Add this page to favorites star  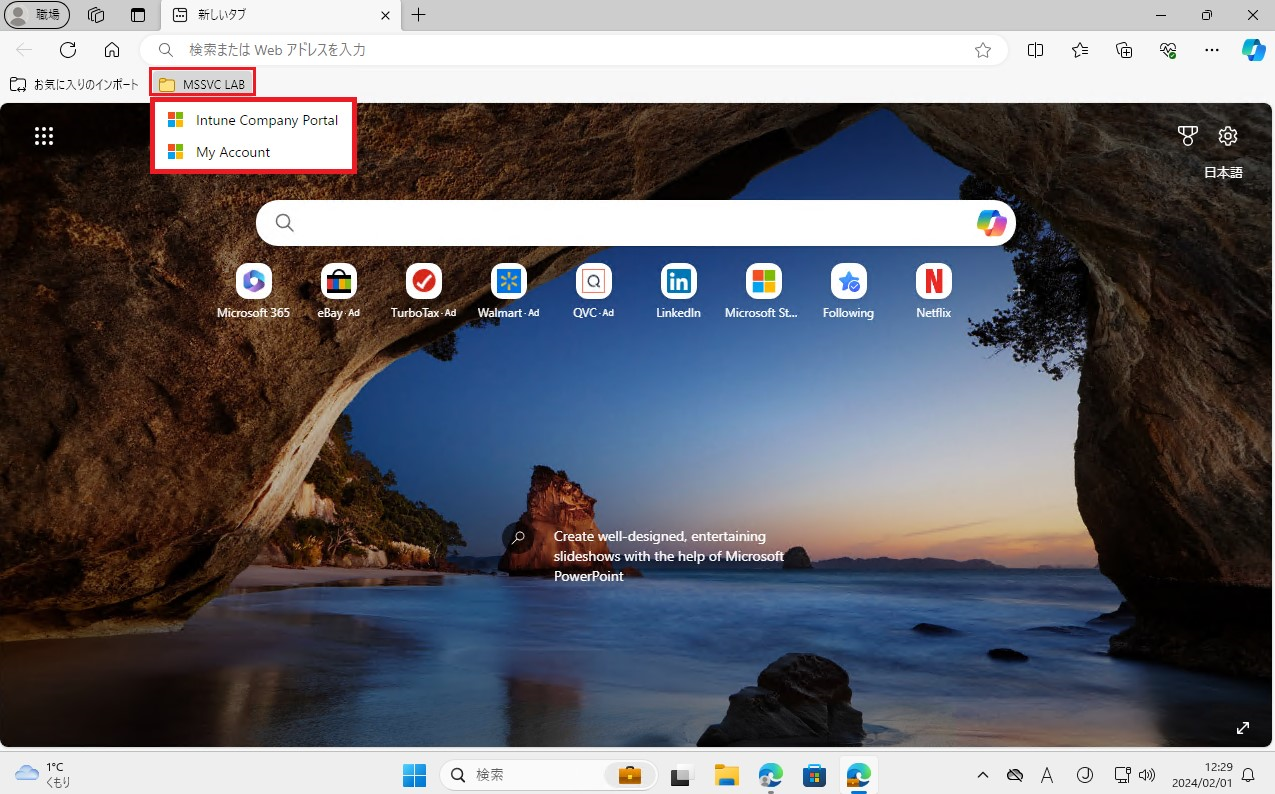click(x=983, y=50)
